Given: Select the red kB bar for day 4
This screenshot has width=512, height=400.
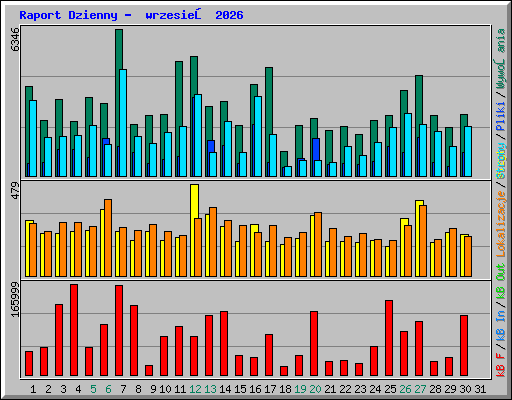Looking at the screenshot, I should (x=74, y=330).
